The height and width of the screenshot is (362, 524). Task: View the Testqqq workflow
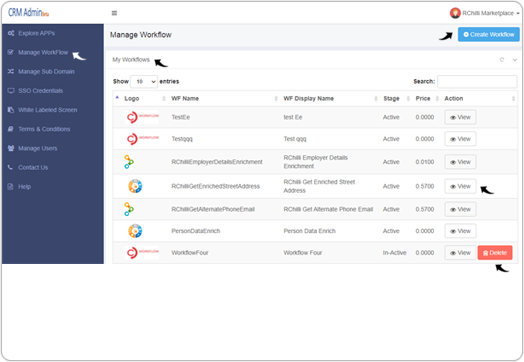[x=460, y=139]
